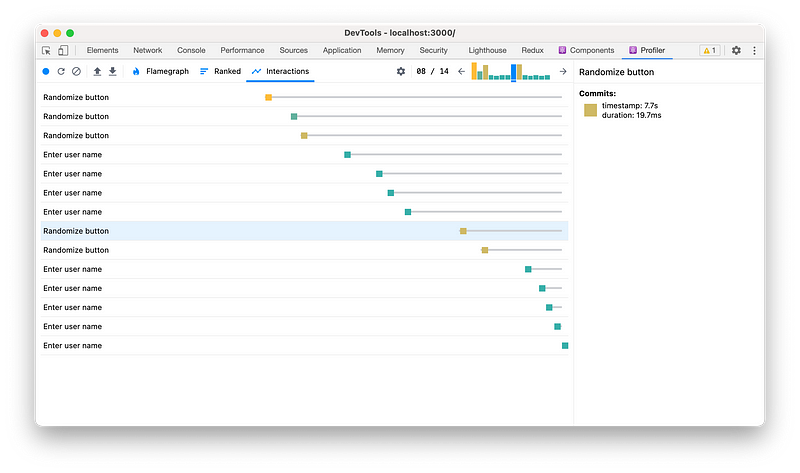Click the commit swatch at timestamp 7.7s
800x473 pixels.
pyautogui.click(x=590, y=110)
